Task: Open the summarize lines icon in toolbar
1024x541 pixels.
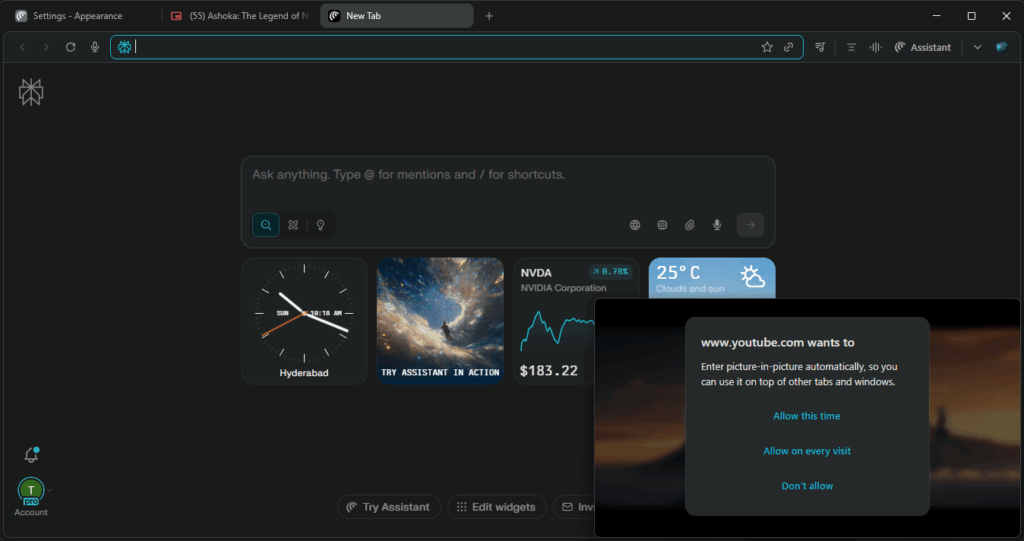Action: click(x=851, y=47)
